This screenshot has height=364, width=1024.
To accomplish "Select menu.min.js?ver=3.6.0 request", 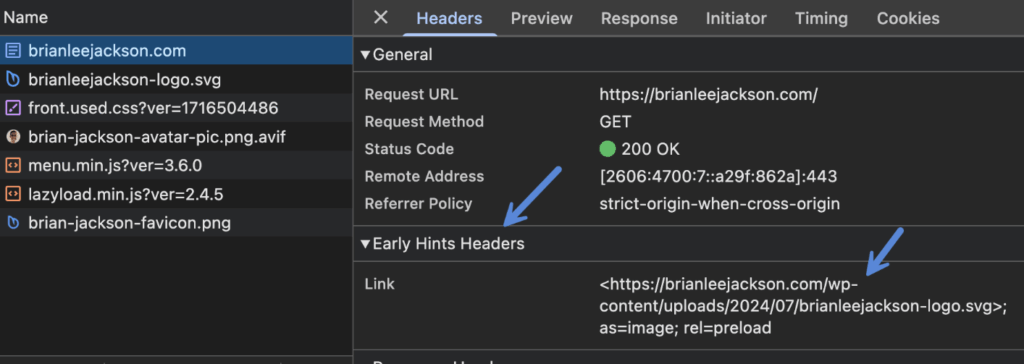I will [176, 165].
